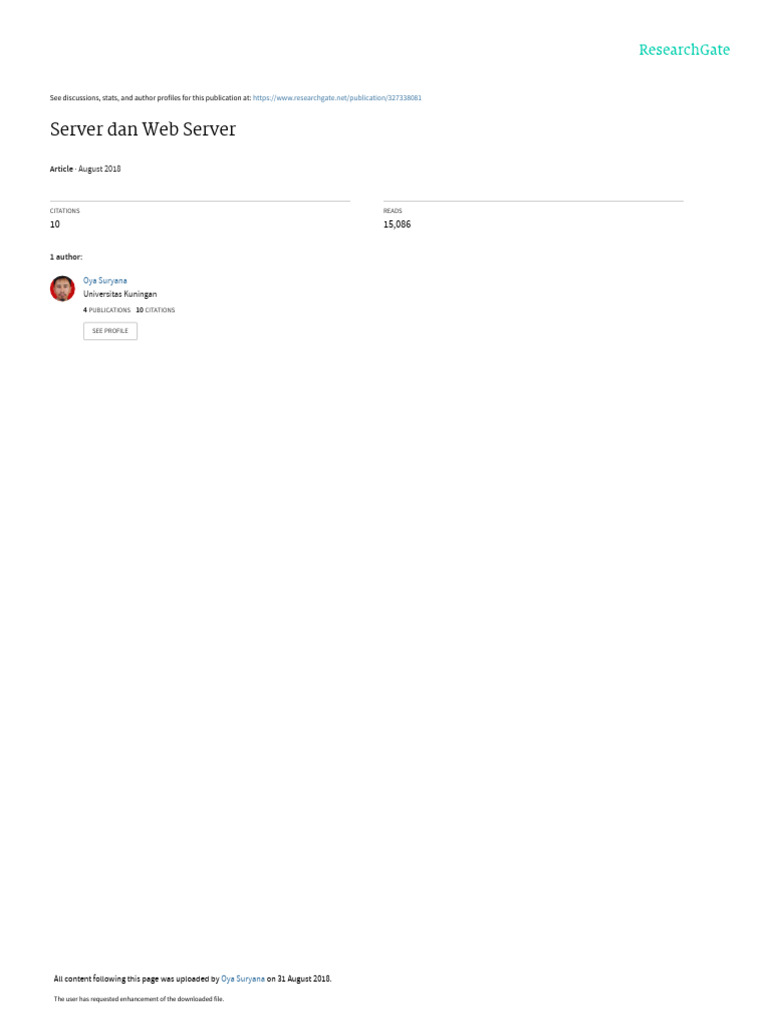
Task: Open the Oya Suryana author name link
Action: coord(105,280)
